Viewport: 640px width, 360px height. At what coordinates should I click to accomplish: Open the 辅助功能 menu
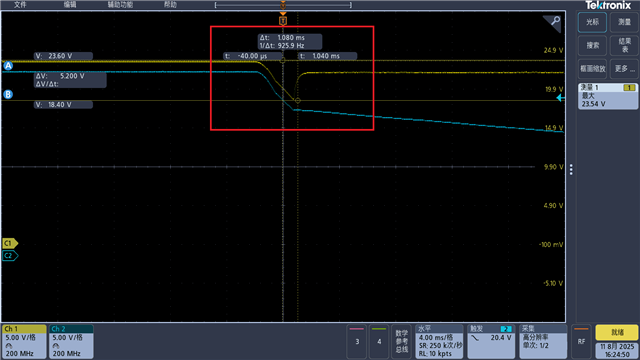120,5
